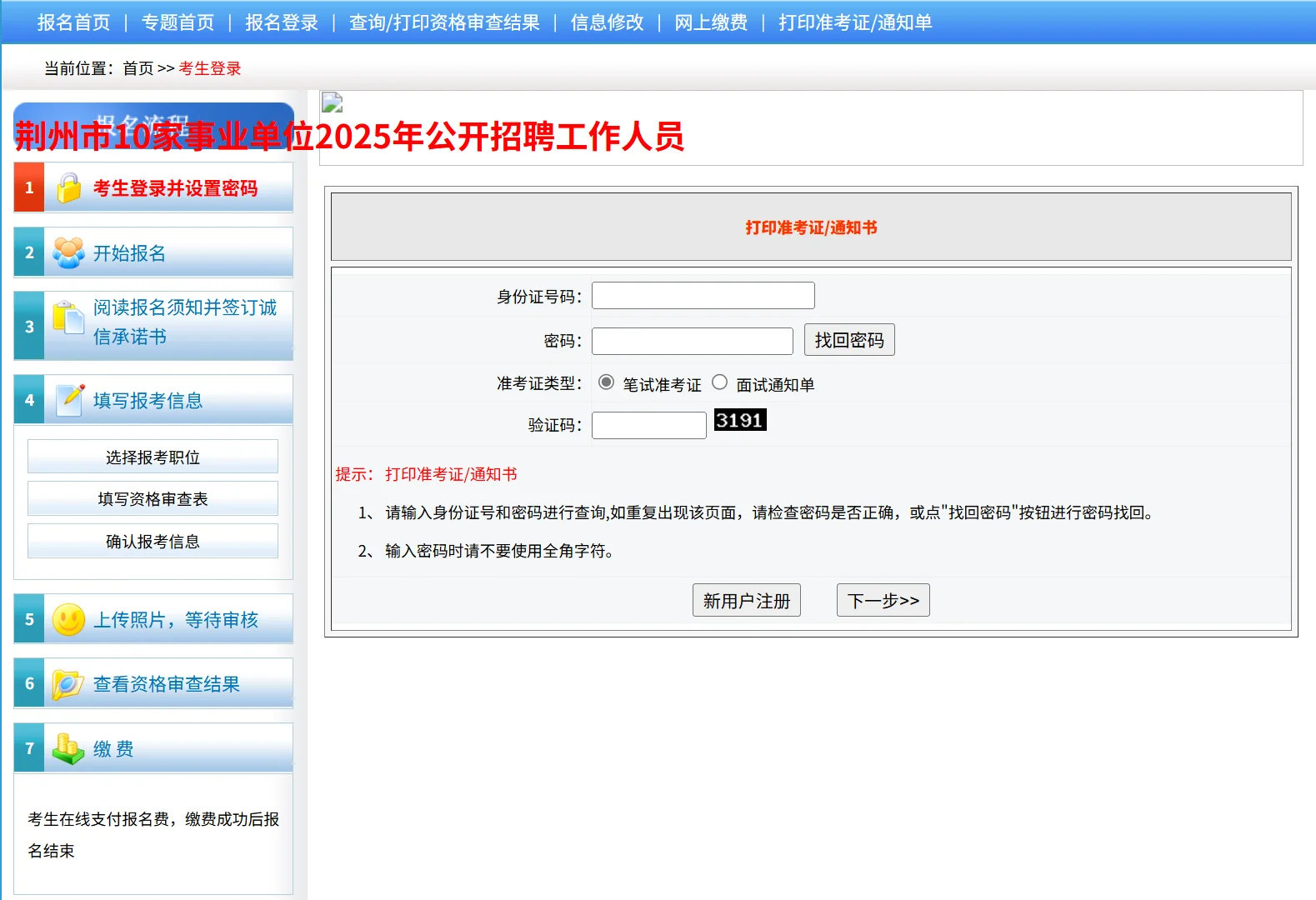The width and height of the screenshot is (1316, 900).
Task: Click step 1 考生登录并设置密码 label
Action: click(x=176, y=188)
